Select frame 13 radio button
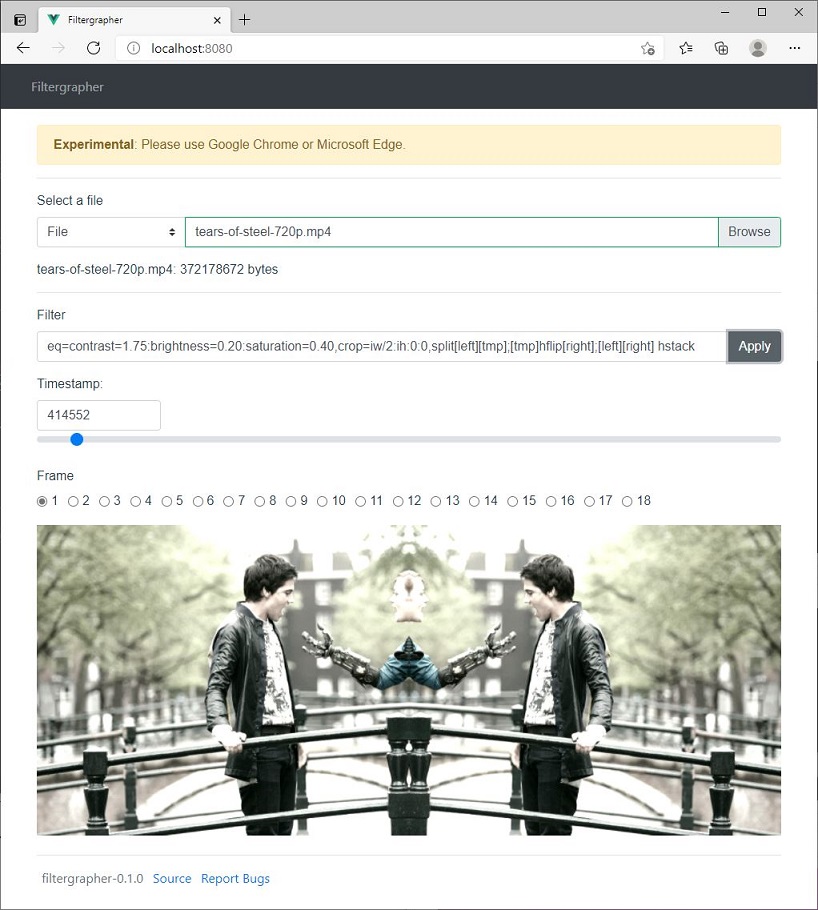 coord(436,501)
